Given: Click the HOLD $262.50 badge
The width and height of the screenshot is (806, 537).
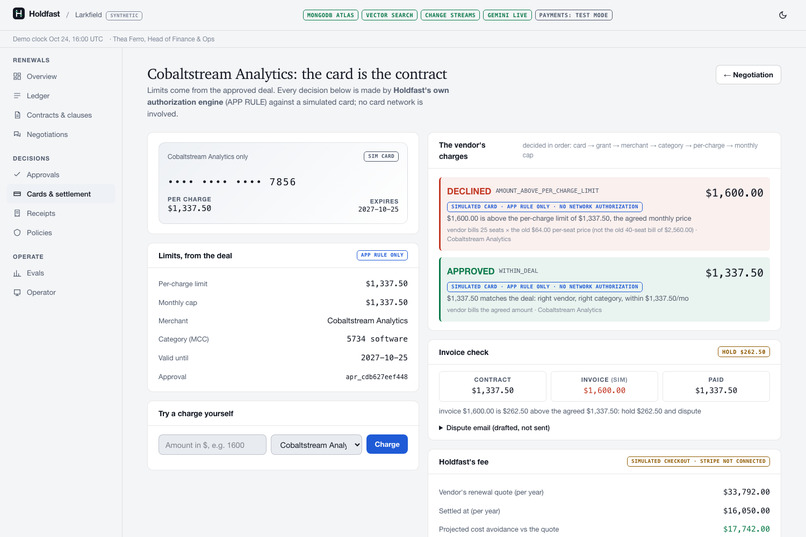Looking at the screenshot, I should coord(743,352).
